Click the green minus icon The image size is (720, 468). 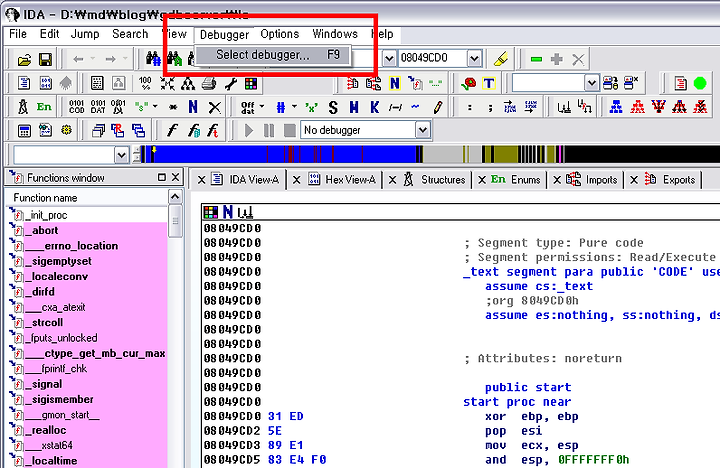[536, 59]
